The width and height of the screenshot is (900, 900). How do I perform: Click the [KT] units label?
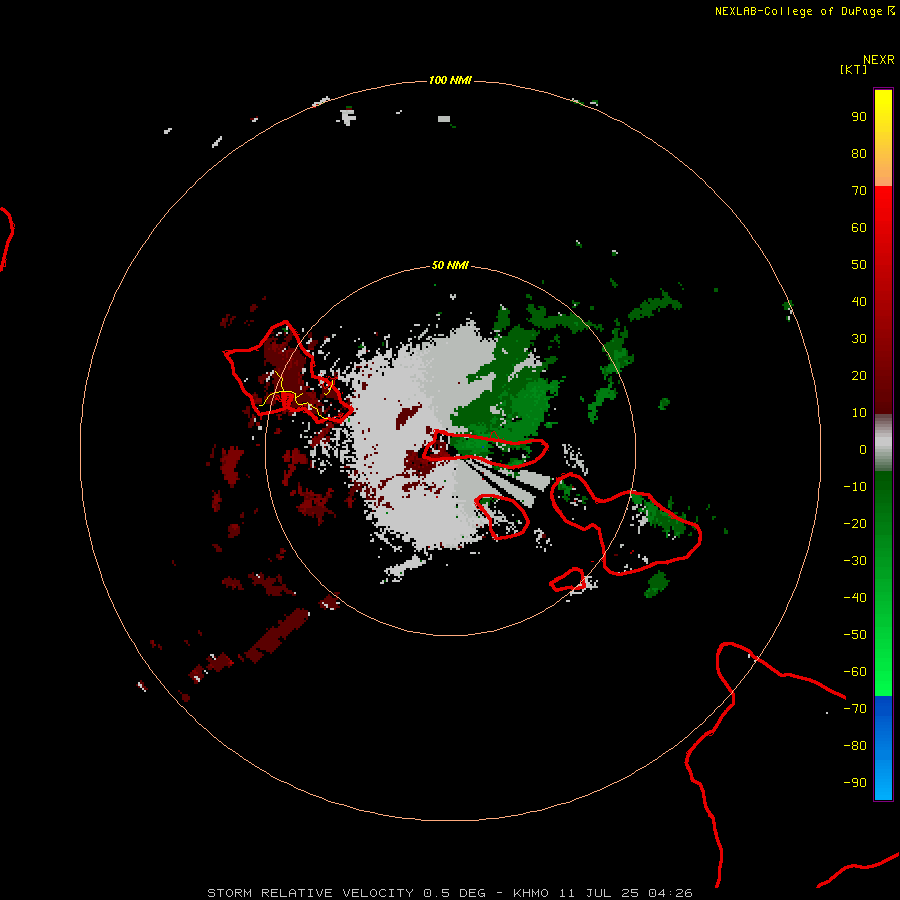pyautogui.click(x=853, y=69)
